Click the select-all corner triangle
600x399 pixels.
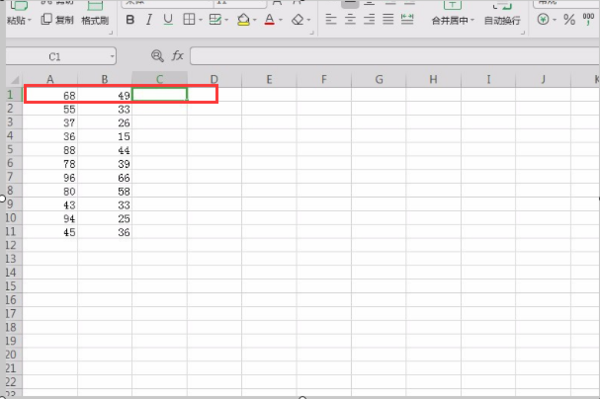15,80
